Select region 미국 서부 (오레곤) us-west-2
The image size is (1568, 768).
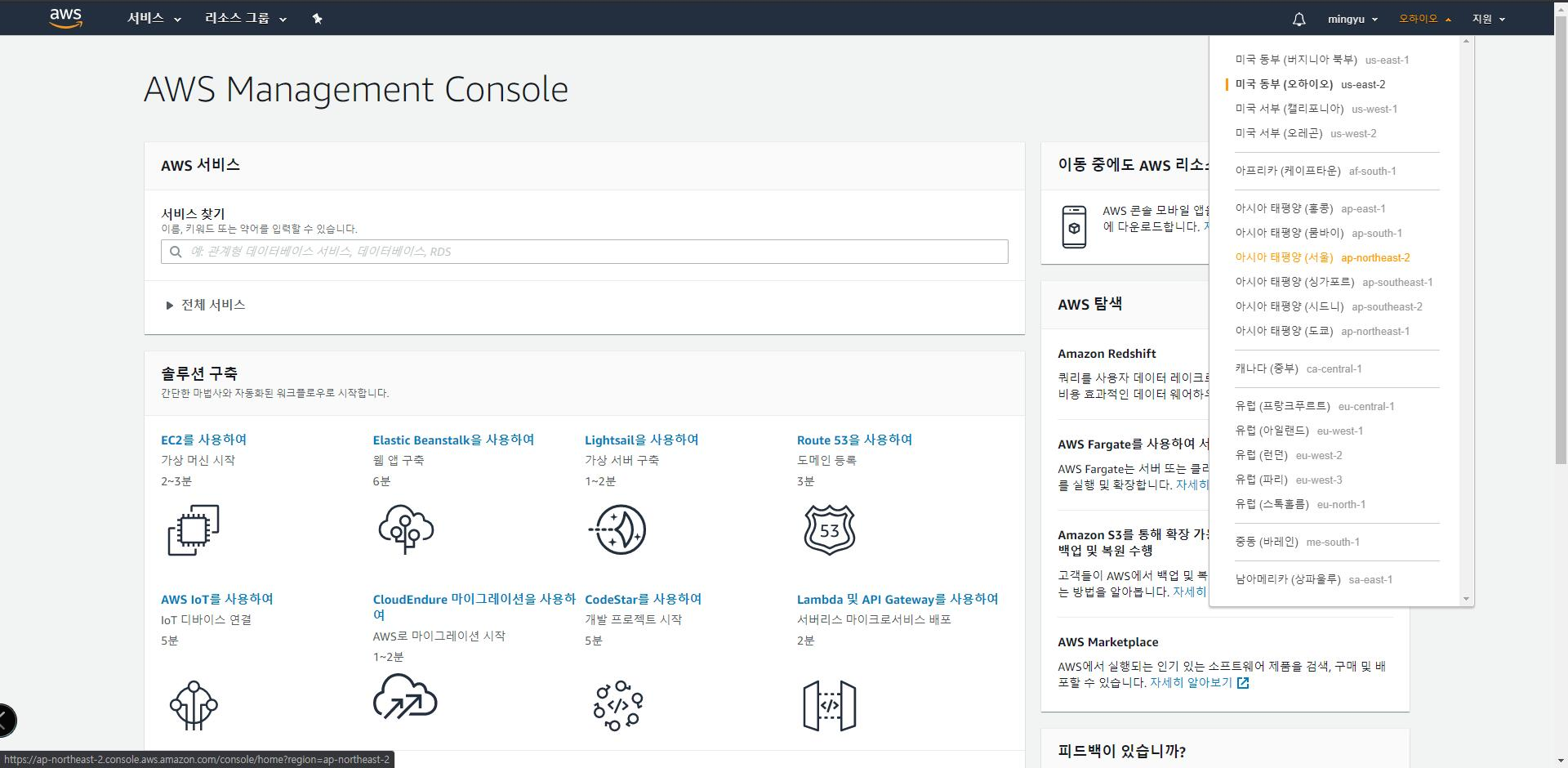[1305, 133]
